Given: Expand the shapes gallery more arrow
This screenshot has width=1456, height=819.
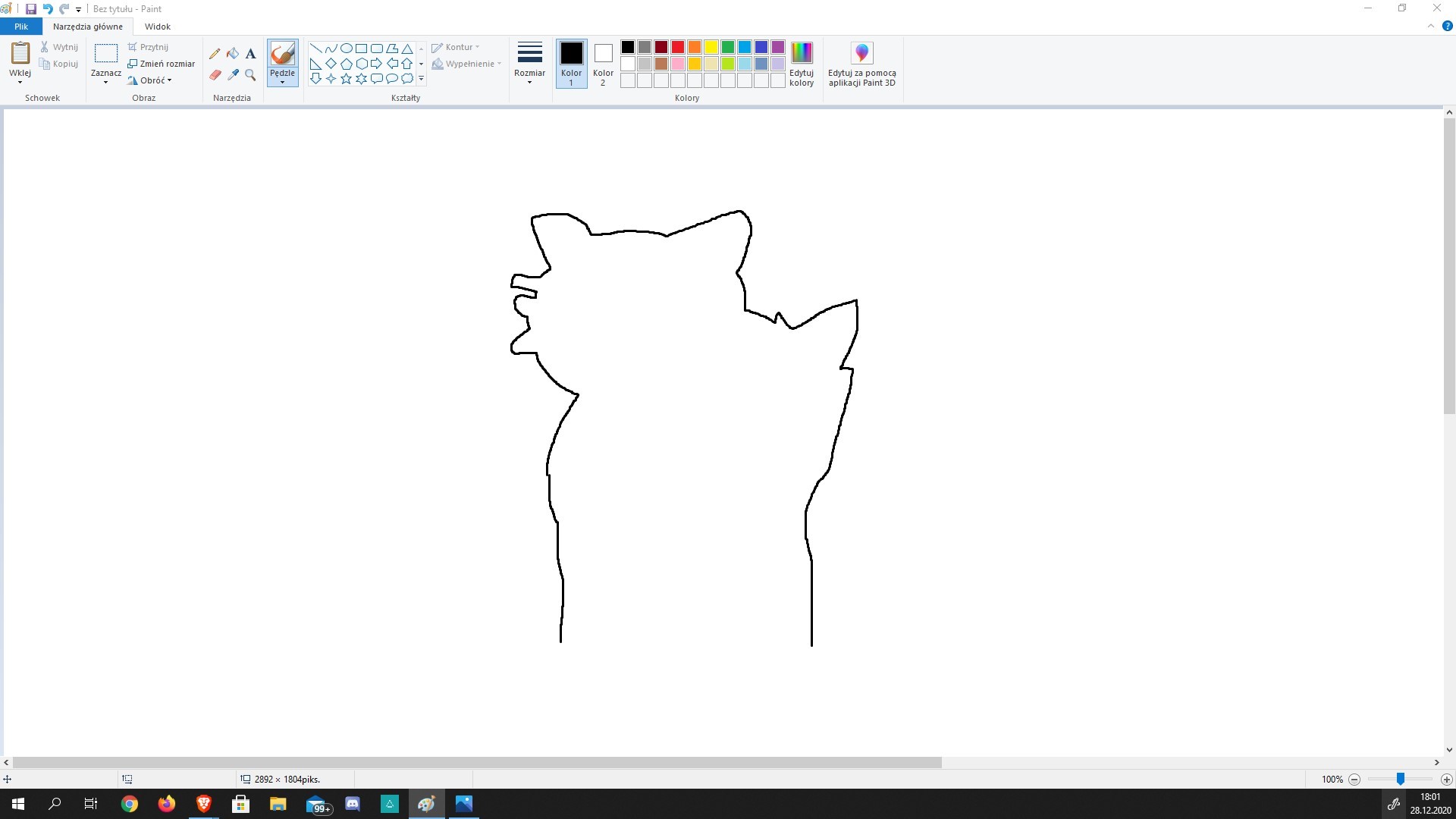Looking at the screenshot, I should click(421, 78).
